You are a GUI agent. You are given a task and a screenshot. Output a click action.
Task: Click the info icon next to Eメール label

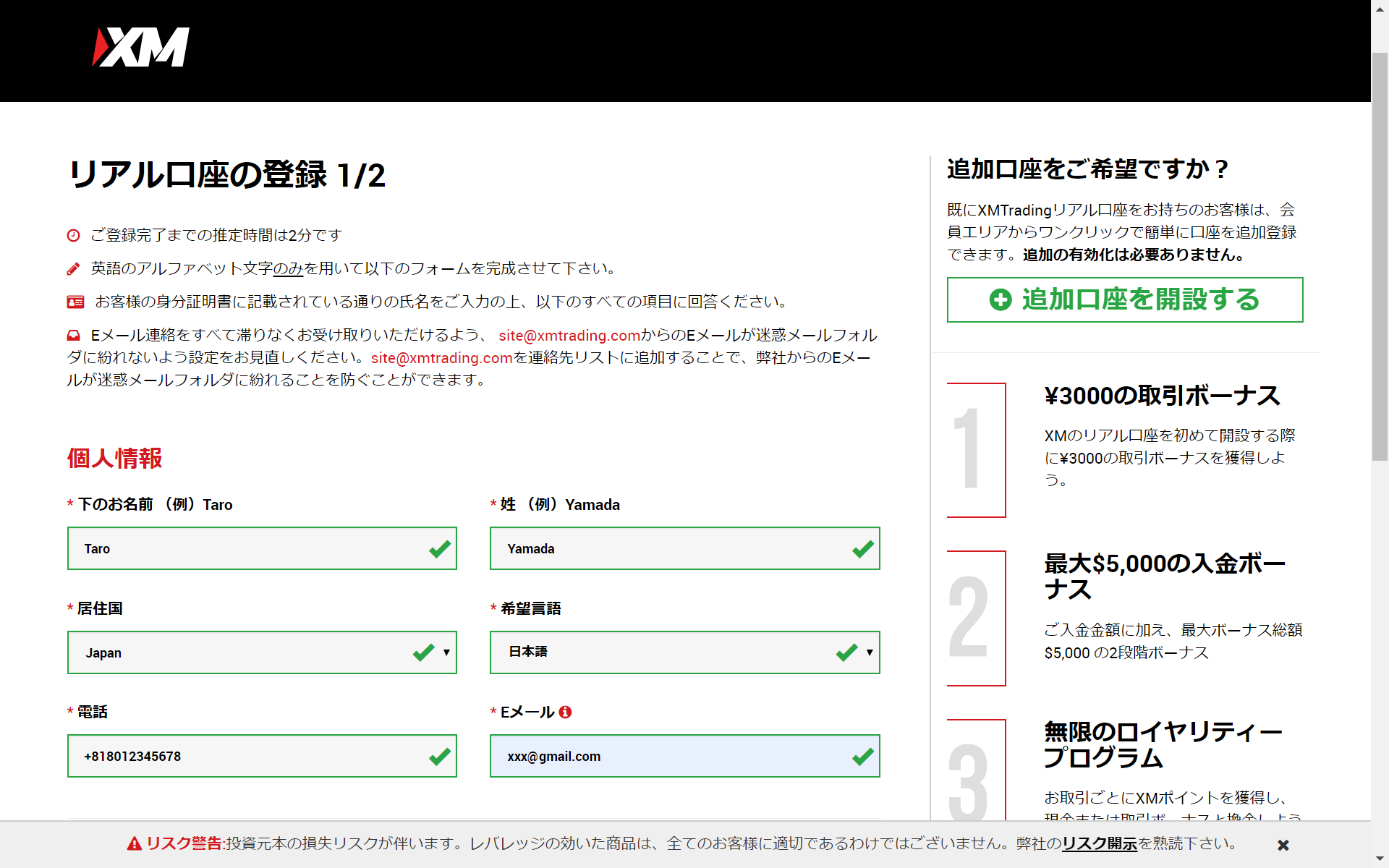pos(566,712)
